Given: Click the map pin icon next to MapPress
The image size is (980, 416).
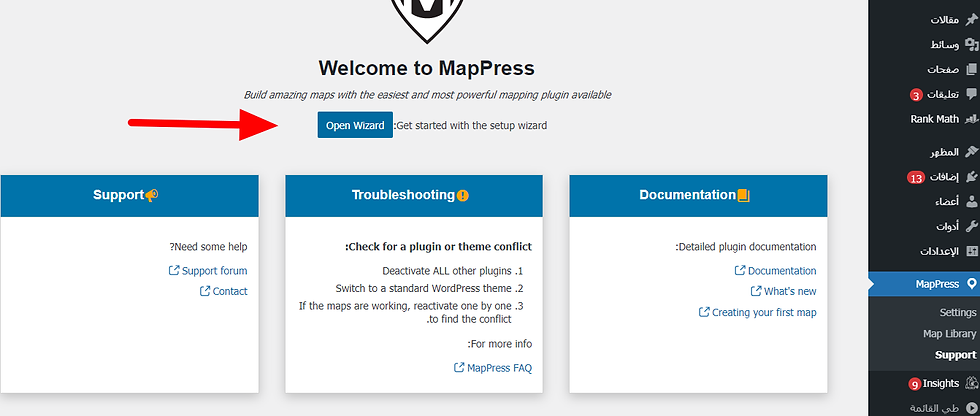Looking at the screenshot, I should (971, 284).
